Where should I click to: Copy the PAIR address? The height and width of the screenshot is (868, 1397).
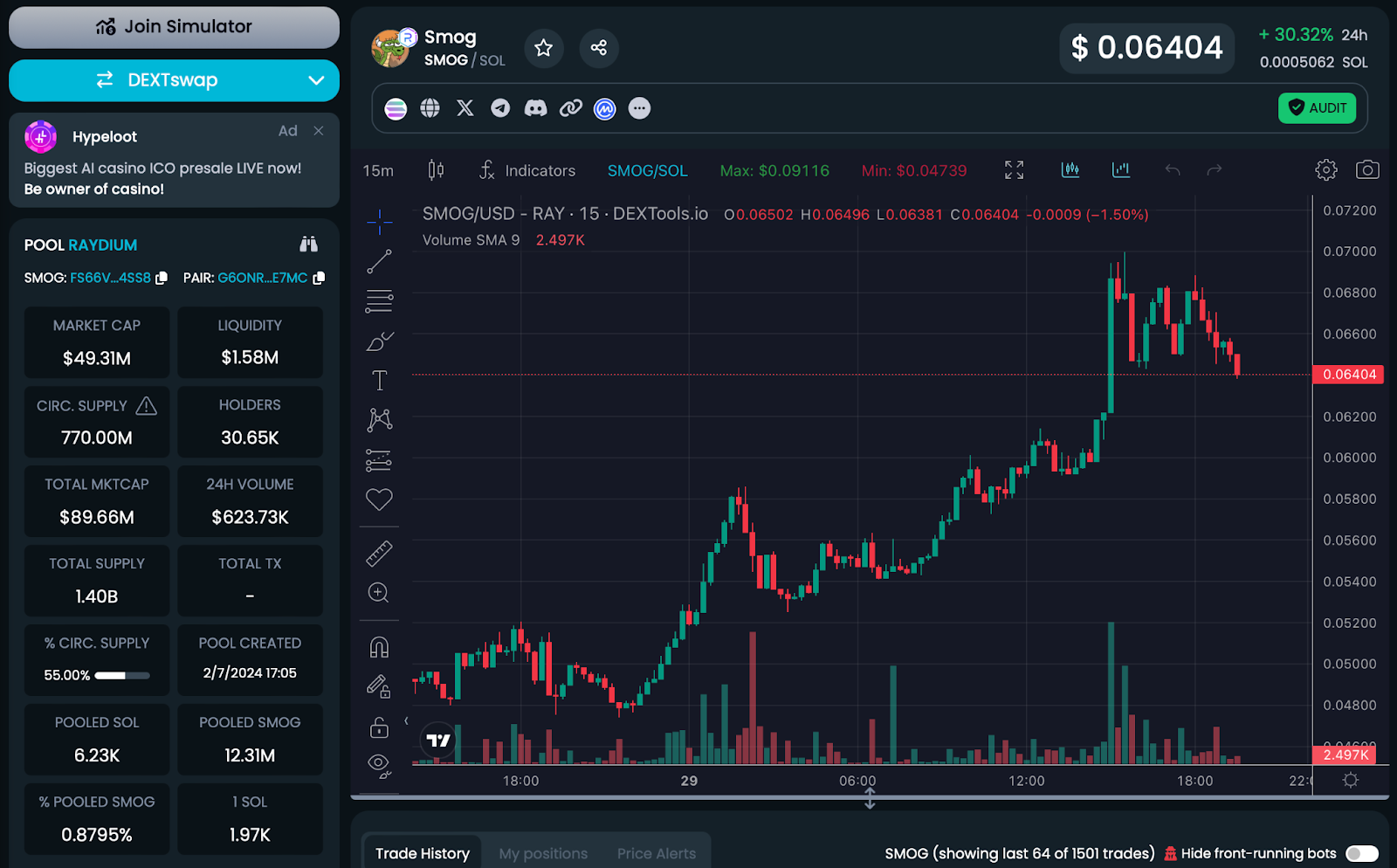tap(319, 278)
